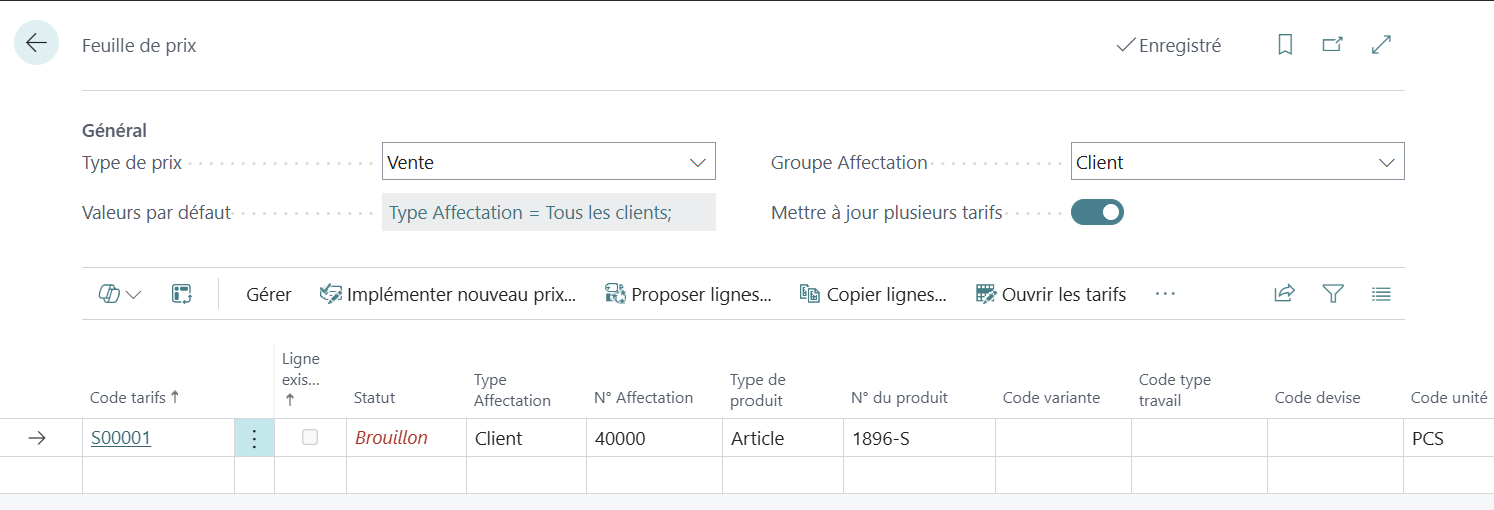
Task: Click Copier lignes...
Action: point(873,294)
